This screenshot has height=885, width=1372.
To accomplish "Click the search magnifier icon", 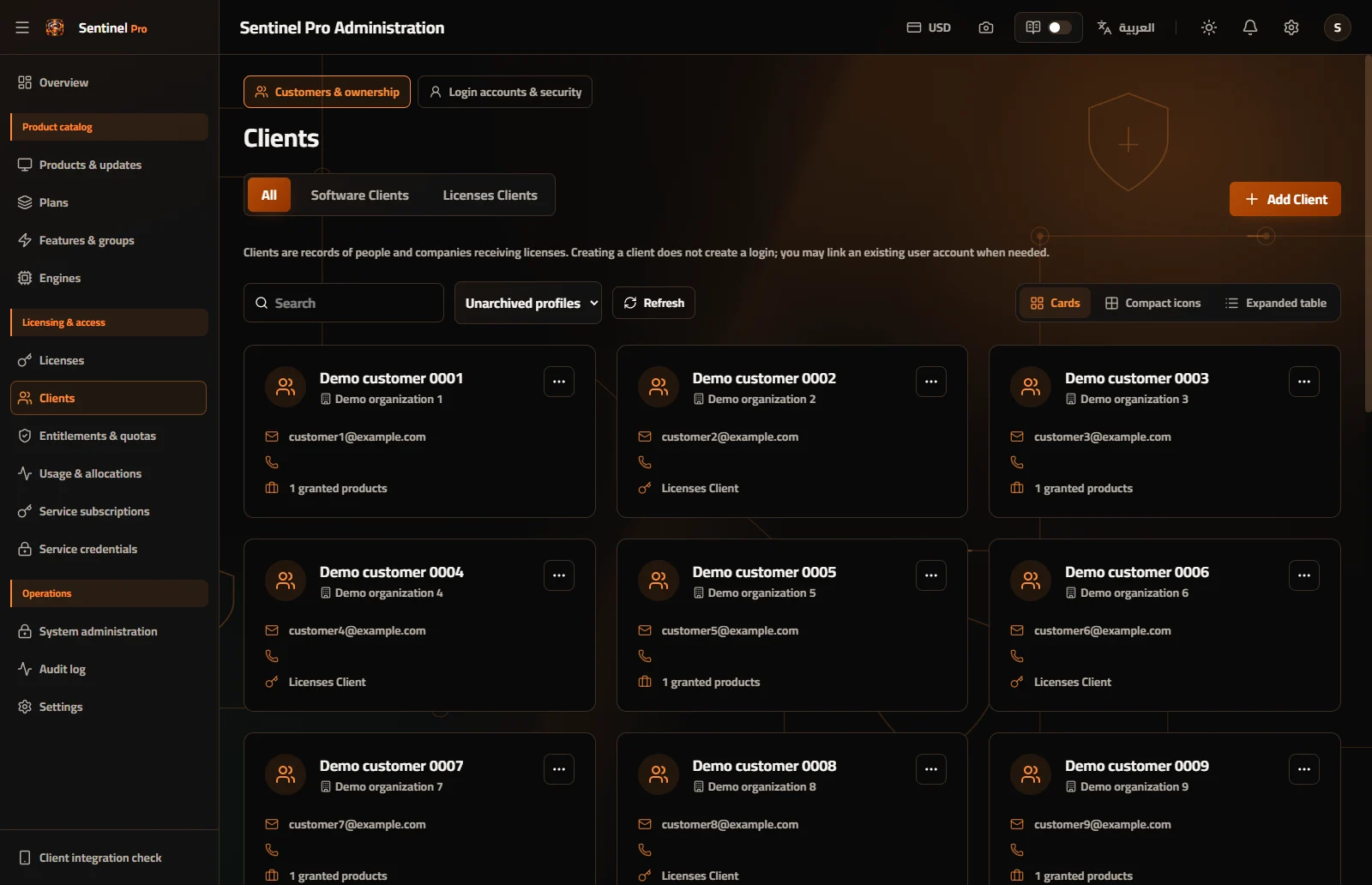I will tap(262, 303).
